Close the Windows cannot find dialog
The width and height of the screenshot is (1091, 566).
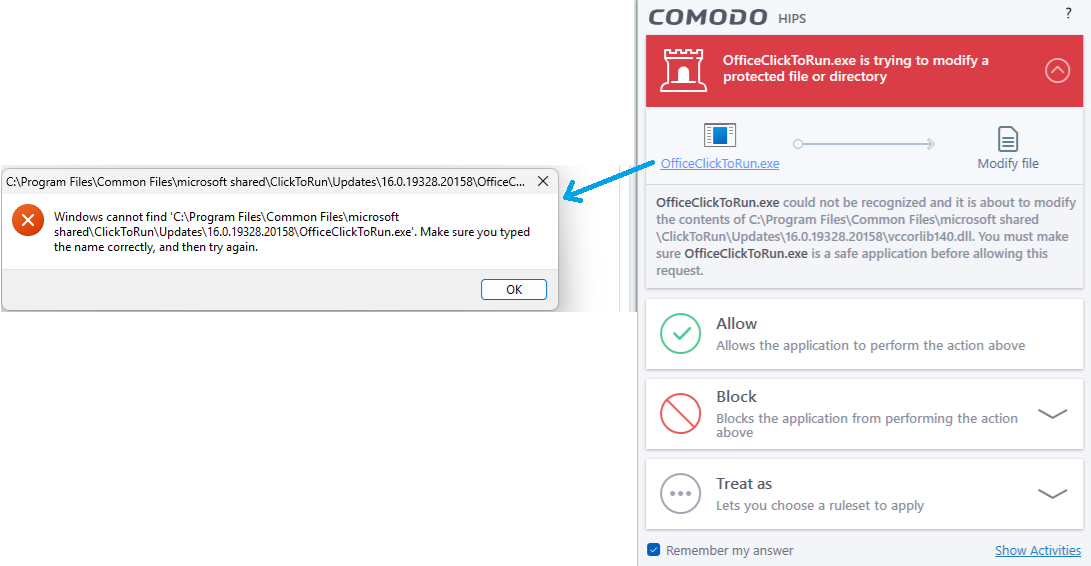pos(543,182)
